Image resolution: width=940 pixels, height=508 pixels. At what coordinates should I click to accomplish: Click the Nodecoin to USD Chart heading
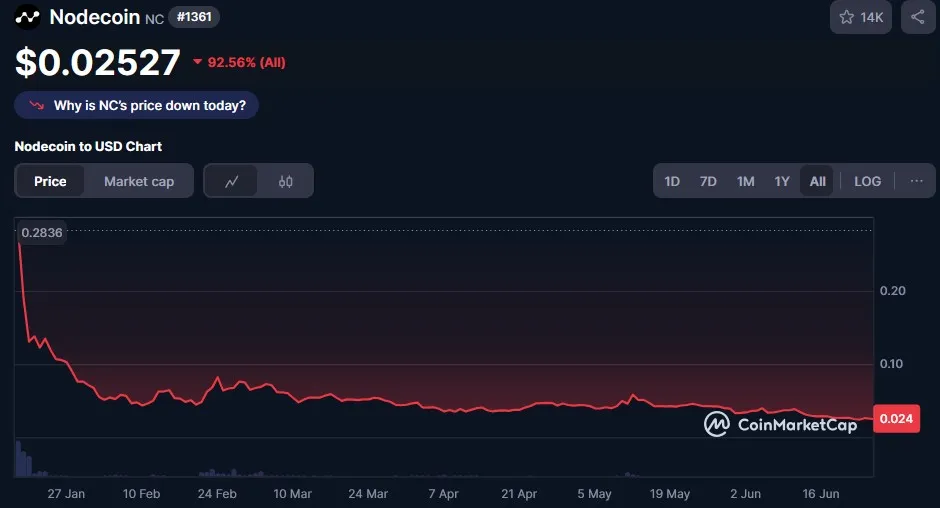pyautogui.click(x=88, y=146)
